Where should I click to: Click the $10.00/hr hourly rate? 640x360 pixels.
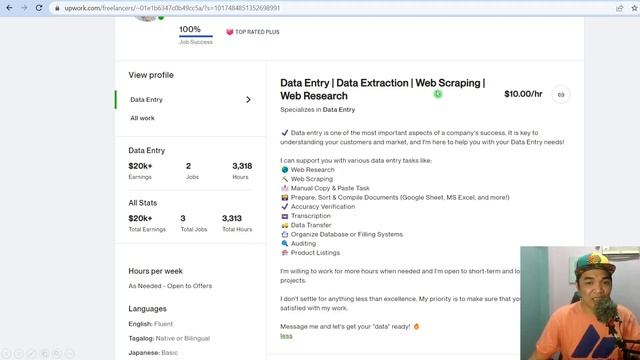(523, 94)
